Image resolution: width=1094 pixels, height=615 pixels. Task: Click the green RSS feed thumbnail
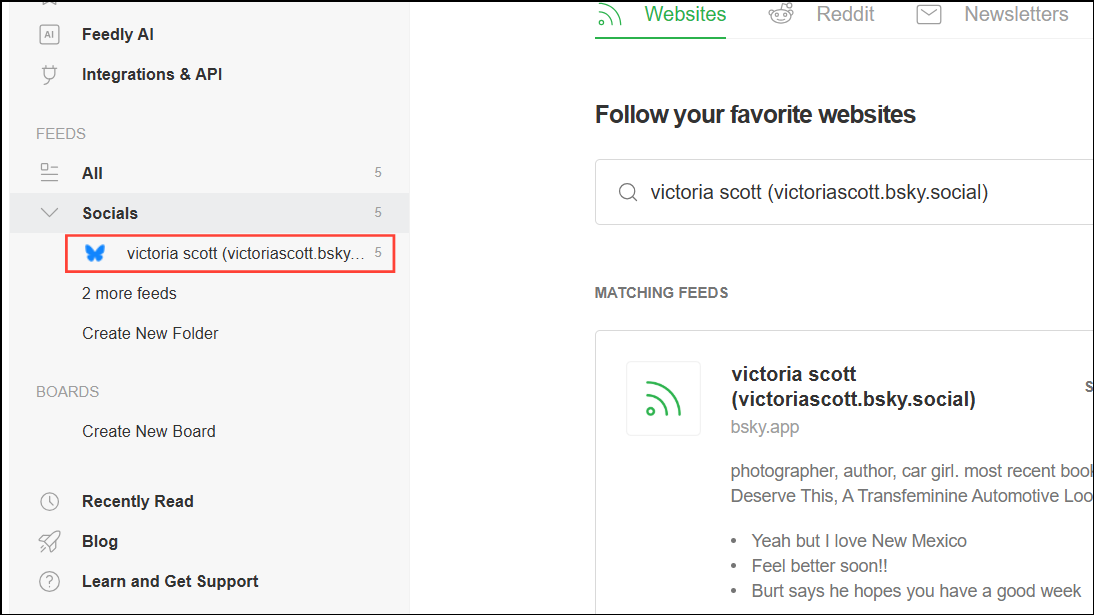(663, 399)
